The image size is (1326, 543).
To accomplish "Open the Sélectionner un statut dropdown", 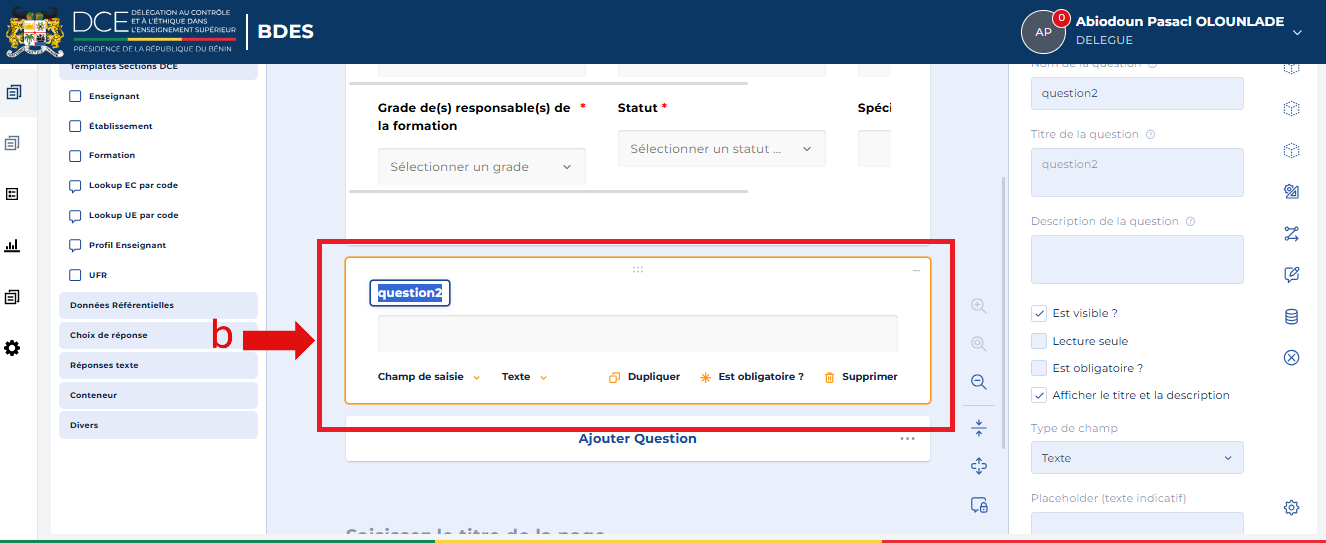I will point(721,148).
